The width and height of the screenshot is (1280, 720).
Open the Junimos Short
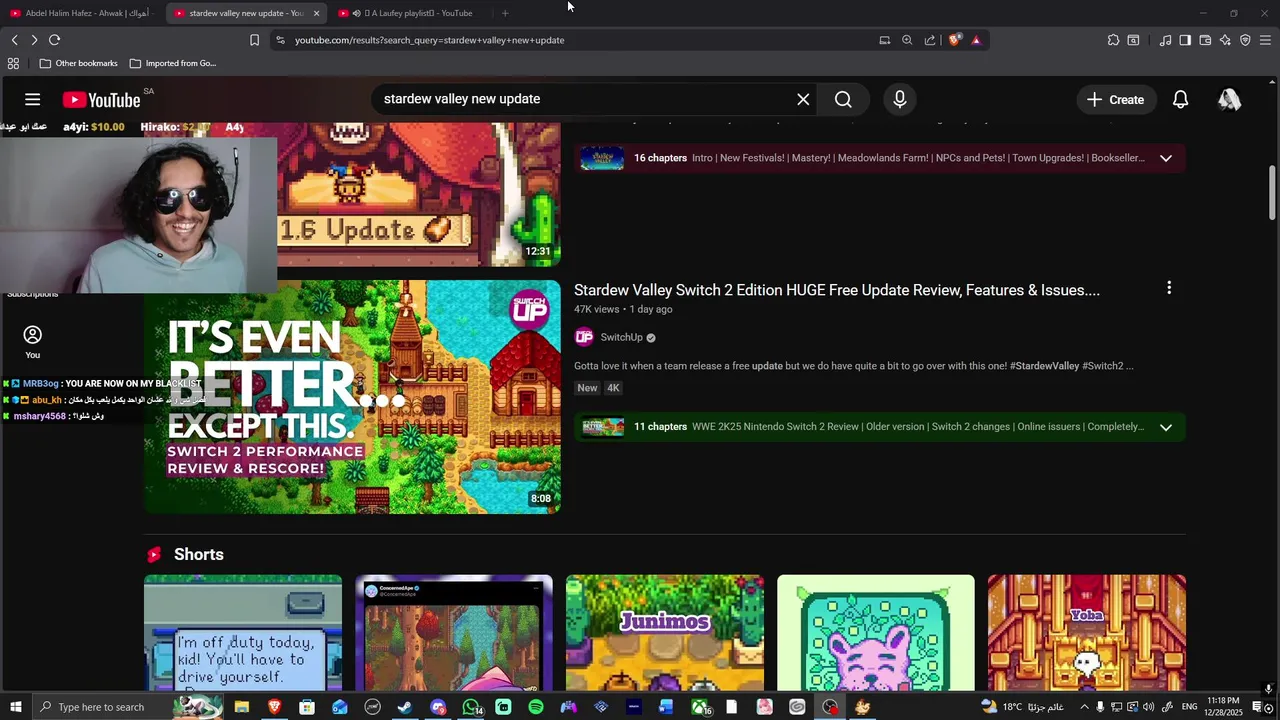665,632
